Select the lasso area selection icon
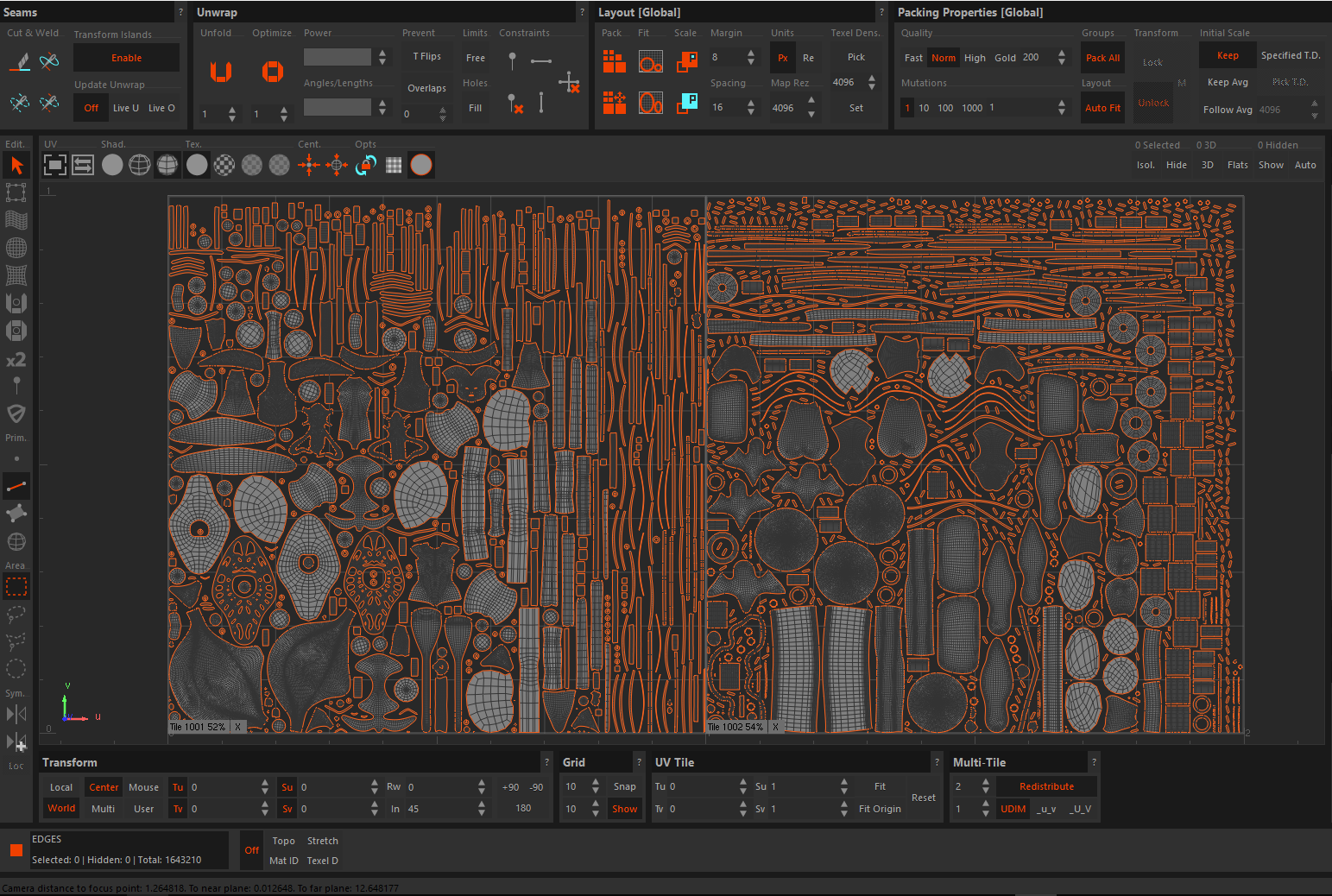This screenshot has width=1332, height=896. (16, 615)
